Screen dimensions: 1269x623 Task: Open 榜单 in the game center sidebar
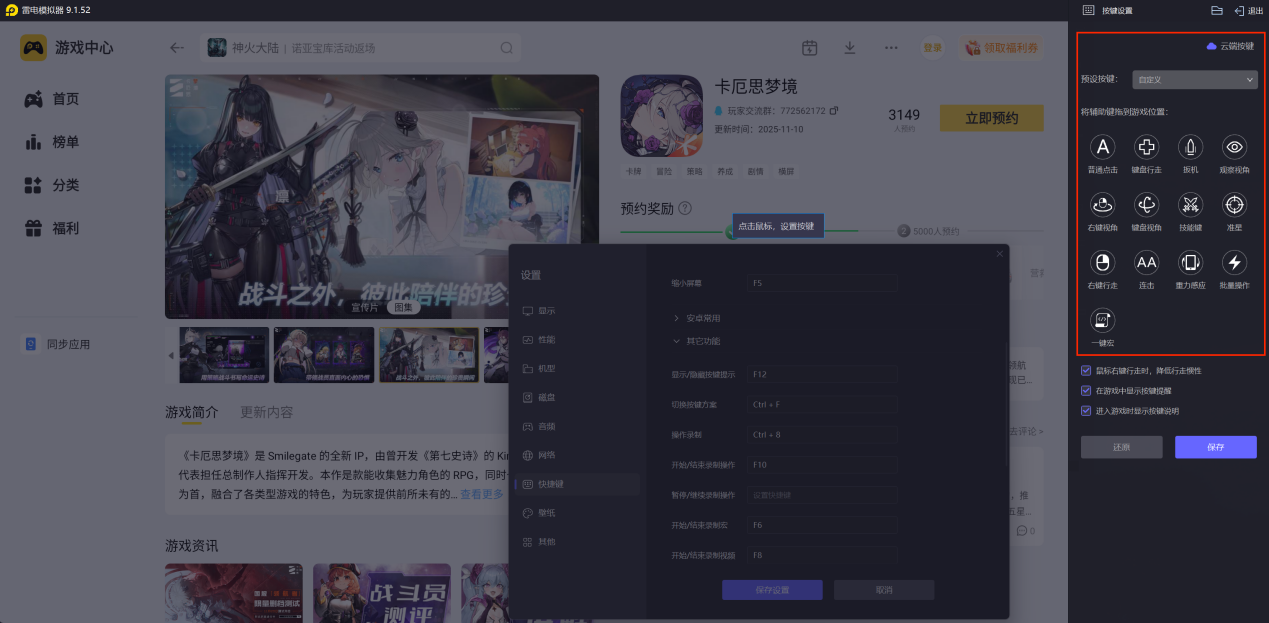[x=53, y=142]
